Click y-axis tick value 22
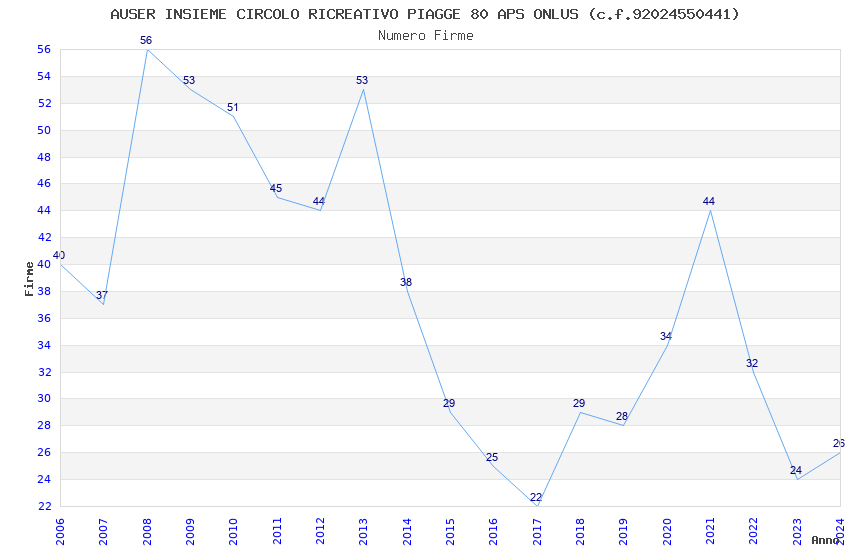Screen dimensions: 850x550 (44, 506)
